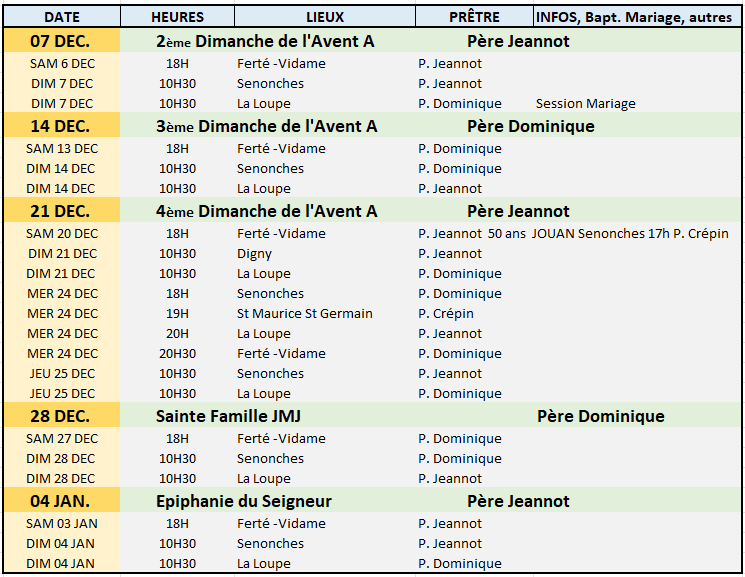
Task: Select the 2ème Dimanche de l'Avent A title
Action: pos(267,41)
